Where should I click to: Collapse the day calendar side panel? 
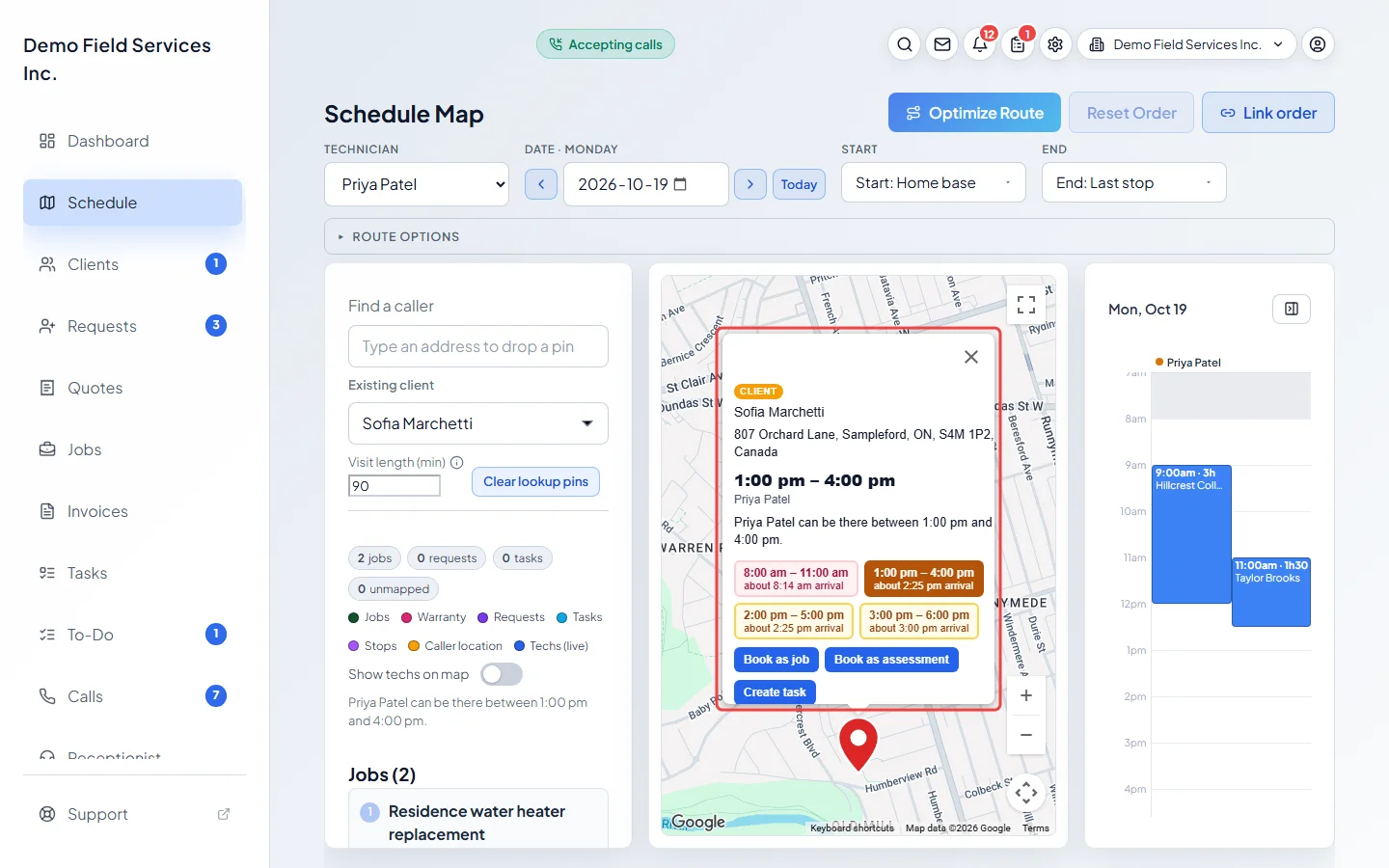click(1292, 309)
